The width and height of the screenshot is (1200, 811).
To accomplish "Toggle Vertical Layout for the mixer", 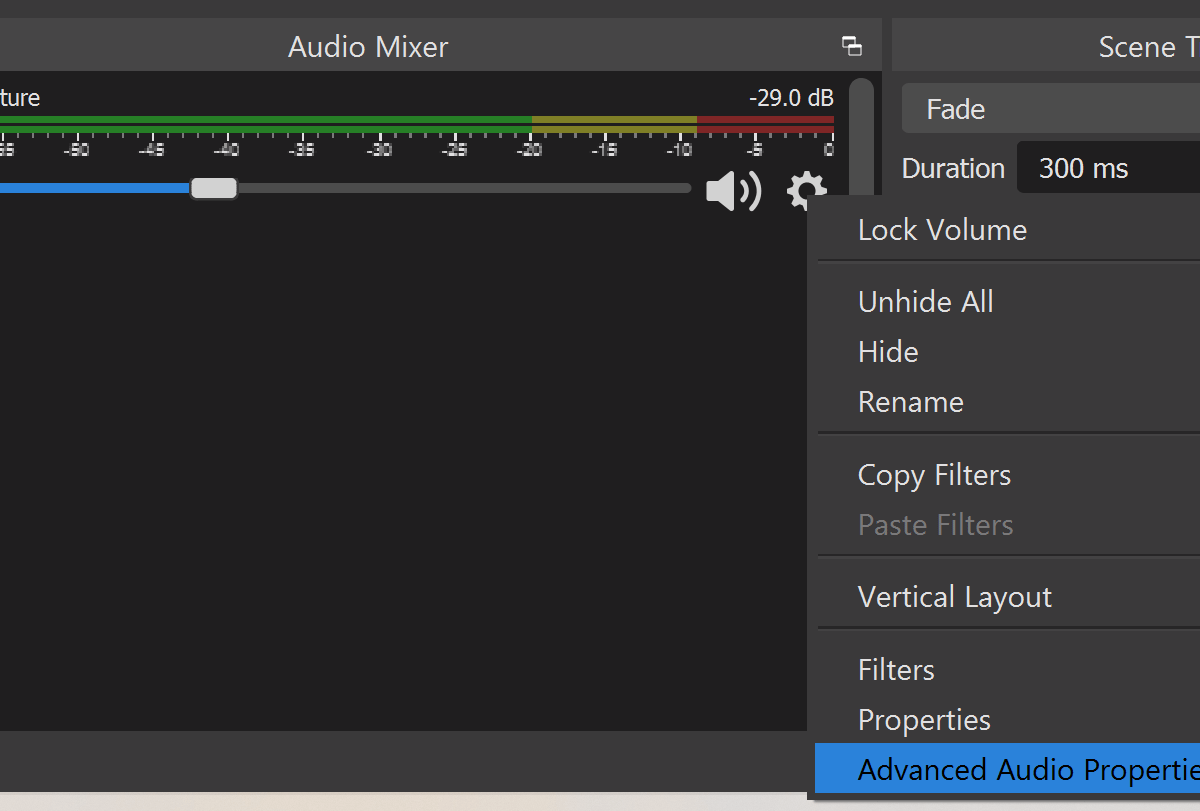I will (954, 597).
